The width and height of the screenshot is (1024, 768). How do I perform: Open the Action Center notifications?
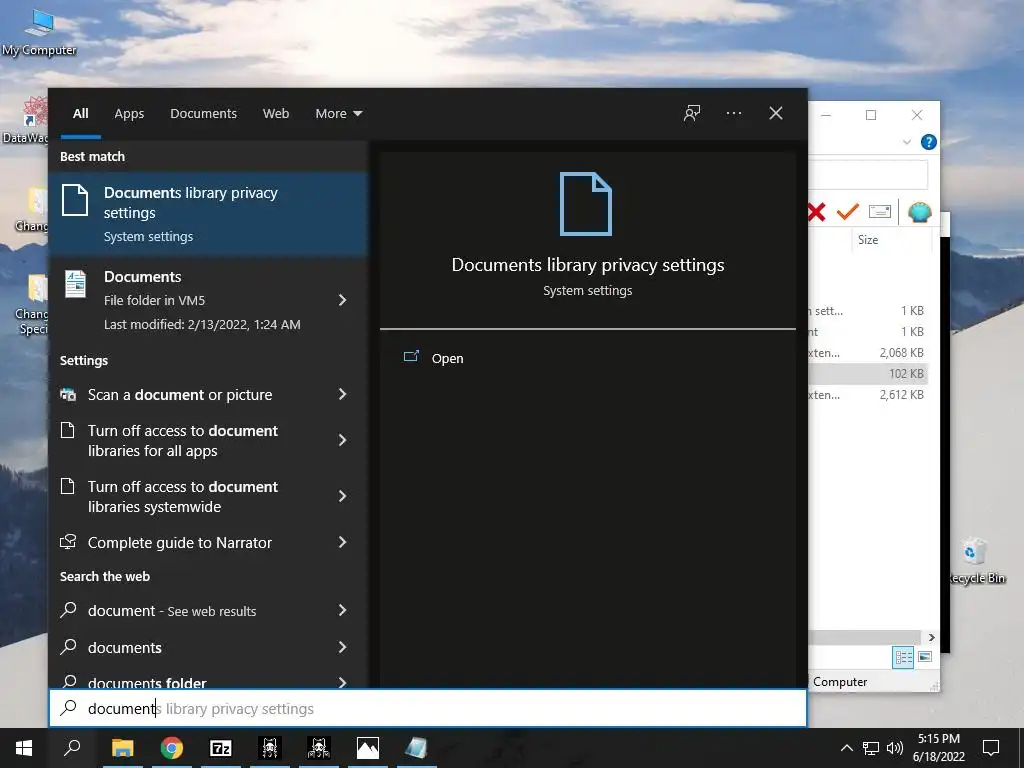point(991,748)
